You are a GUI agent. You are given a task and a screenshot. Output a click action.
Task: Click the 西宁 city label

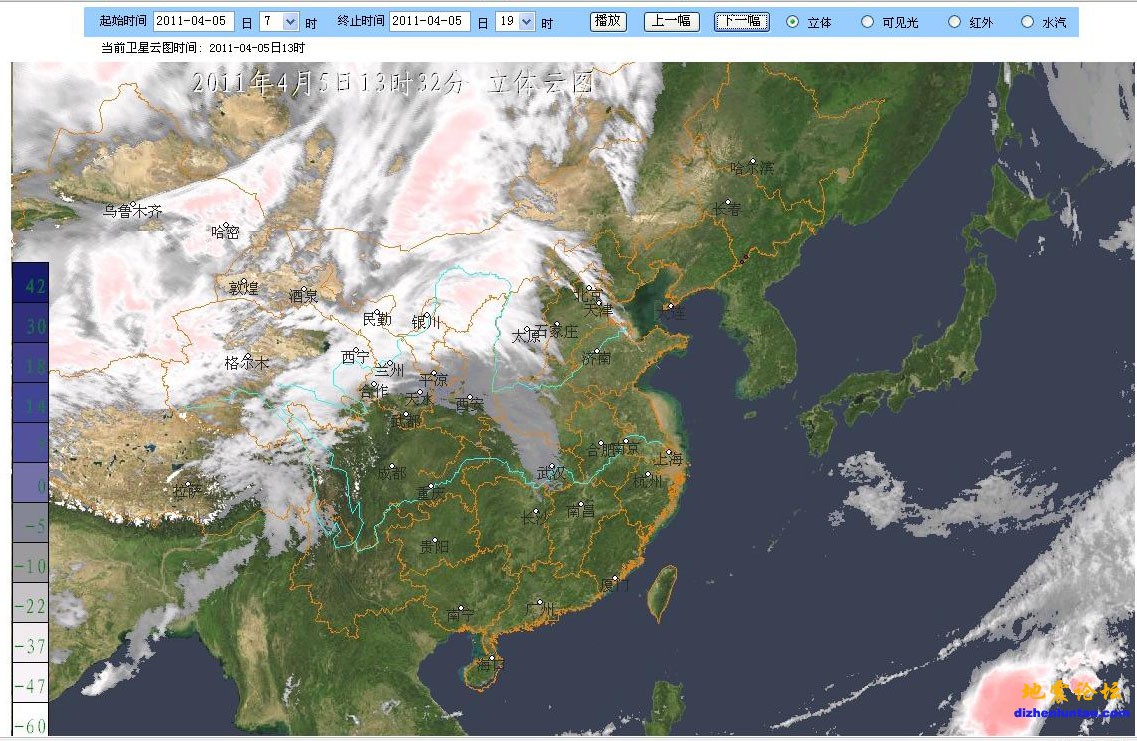tap(355, 357)
